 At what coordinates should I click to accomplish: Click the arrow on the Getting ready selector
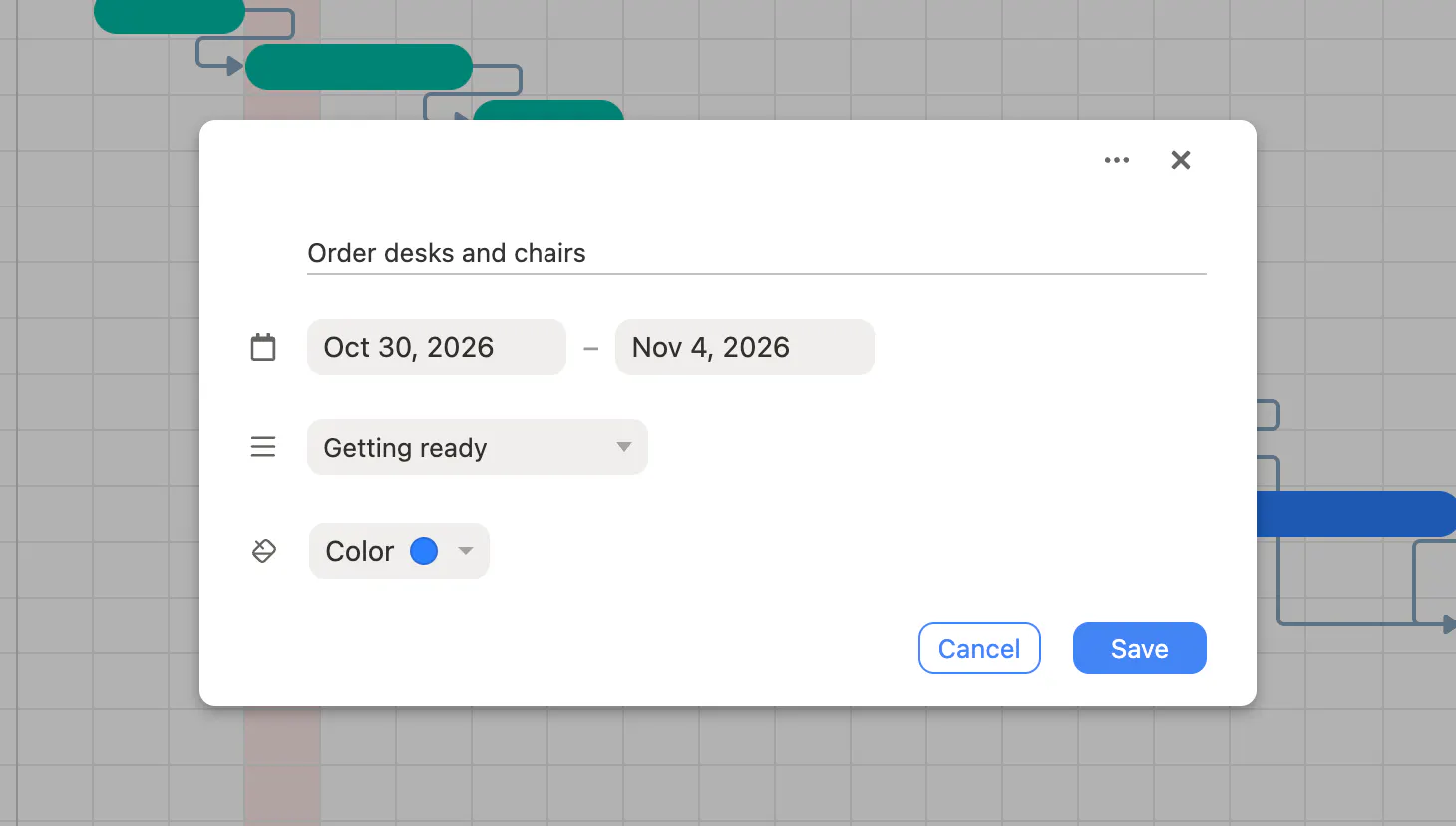coord(624,447)
